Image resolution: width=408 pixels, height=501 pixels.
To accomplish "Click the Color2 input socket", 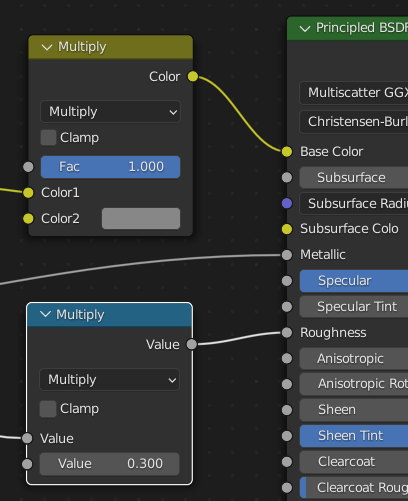I will tap(28, 219).
